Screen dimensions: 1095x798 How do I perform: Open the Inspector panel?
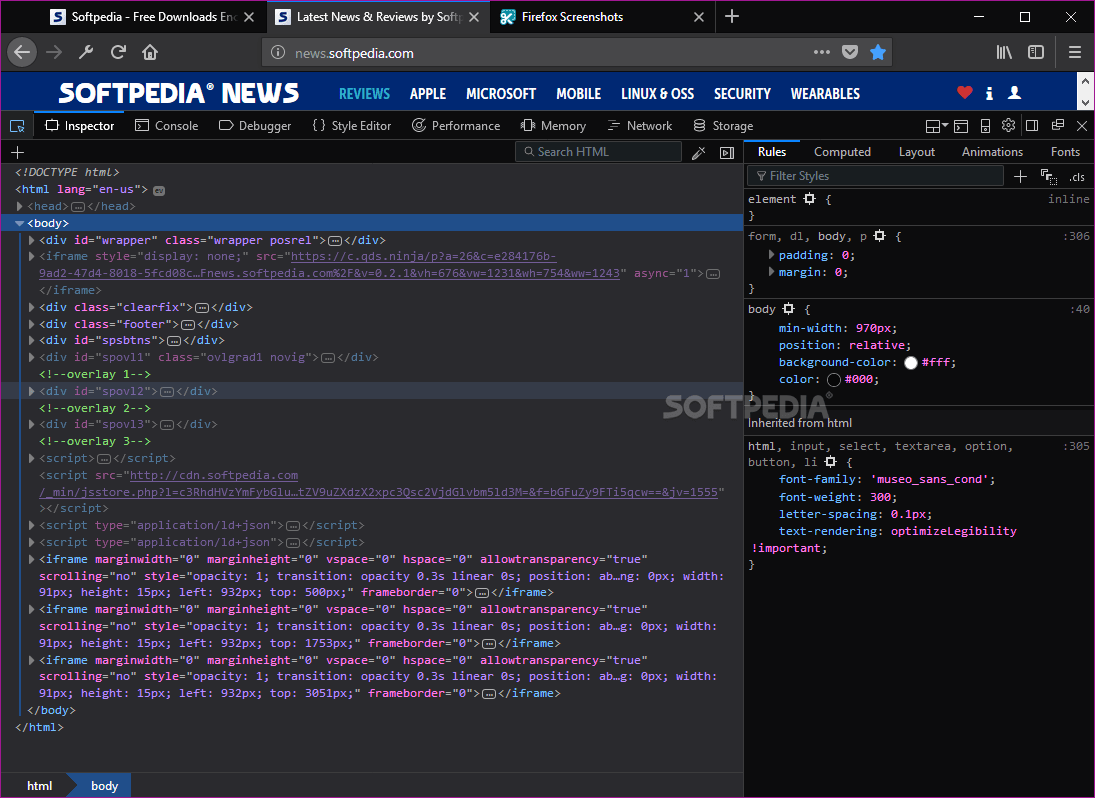point(80,126)
